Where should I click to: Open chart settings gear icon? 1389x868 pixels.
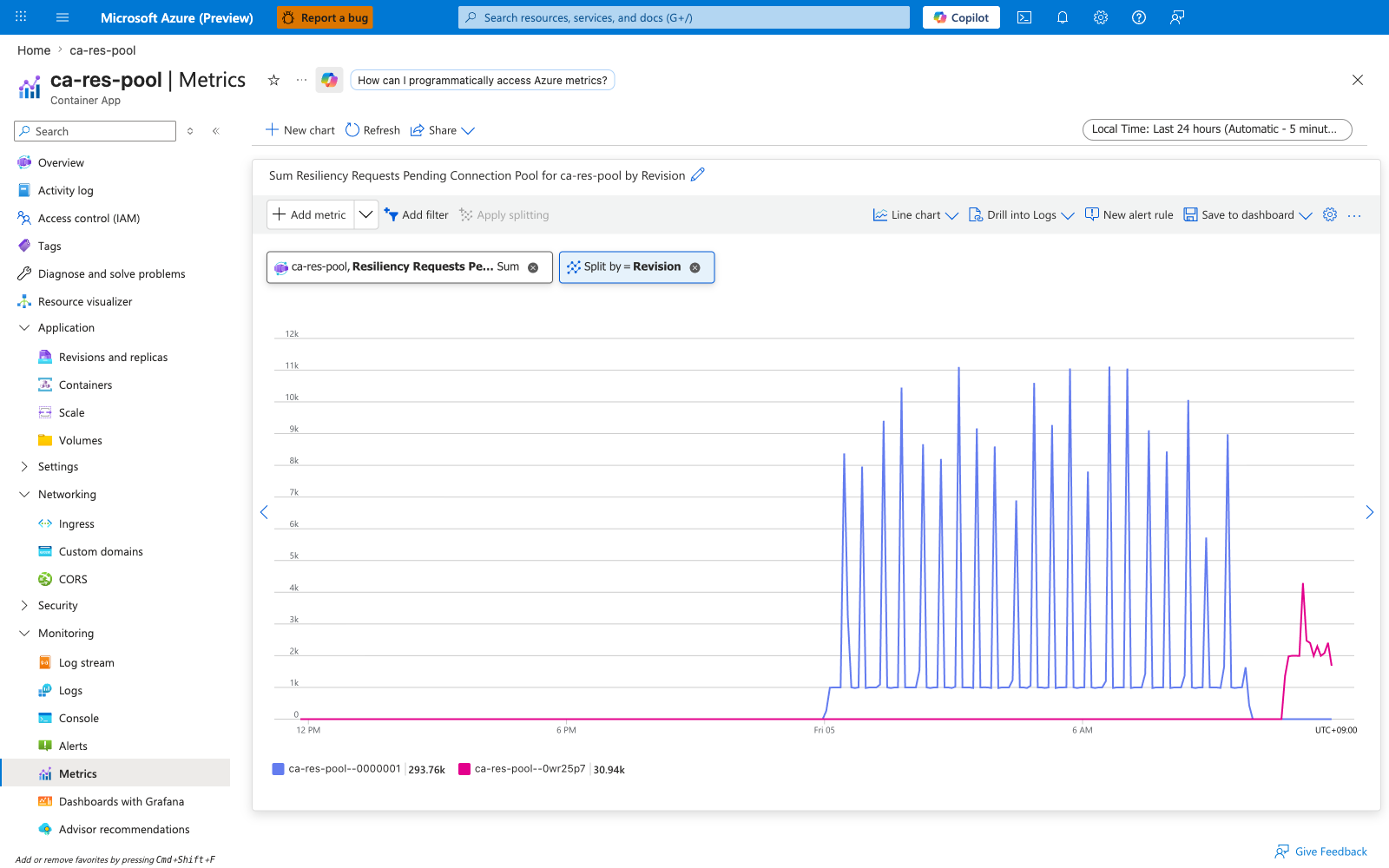(x=1330, y=214)
